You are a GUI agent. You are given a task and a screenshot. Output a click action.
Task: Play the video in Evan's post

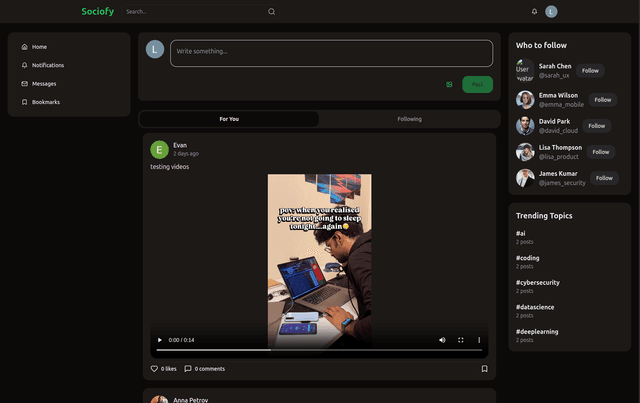pos(159,340)
